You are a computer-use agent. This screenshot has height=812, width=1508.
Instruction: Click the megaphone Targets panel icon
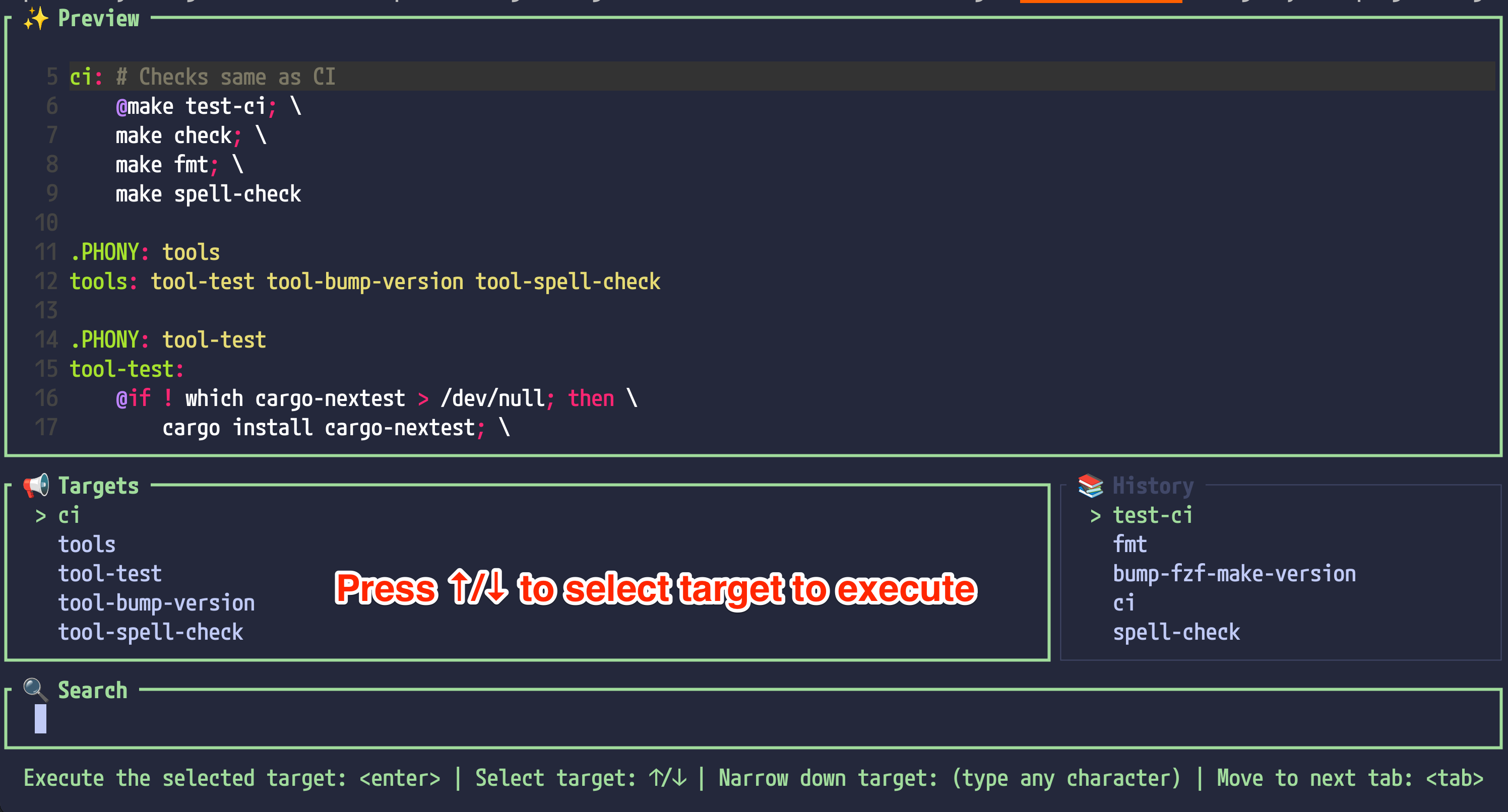(x=36, y=486)
